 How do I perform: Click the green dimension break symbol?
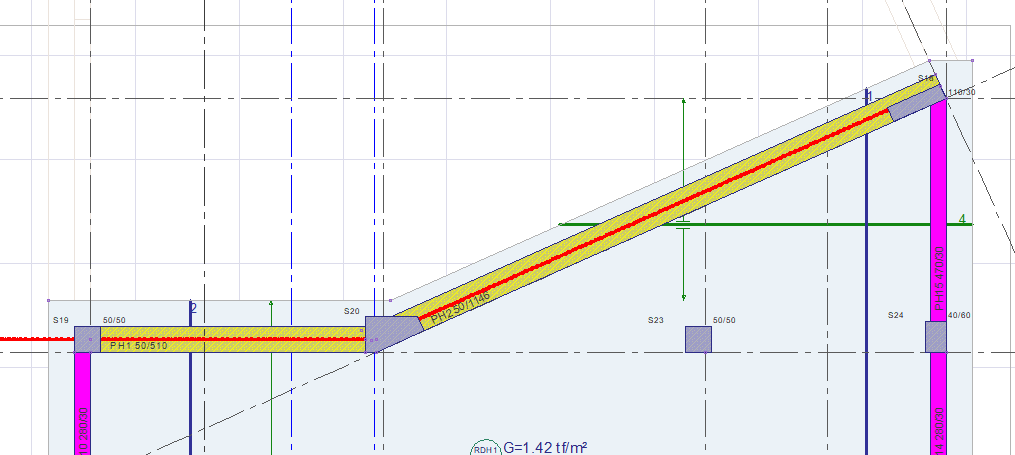click(684, 225)
